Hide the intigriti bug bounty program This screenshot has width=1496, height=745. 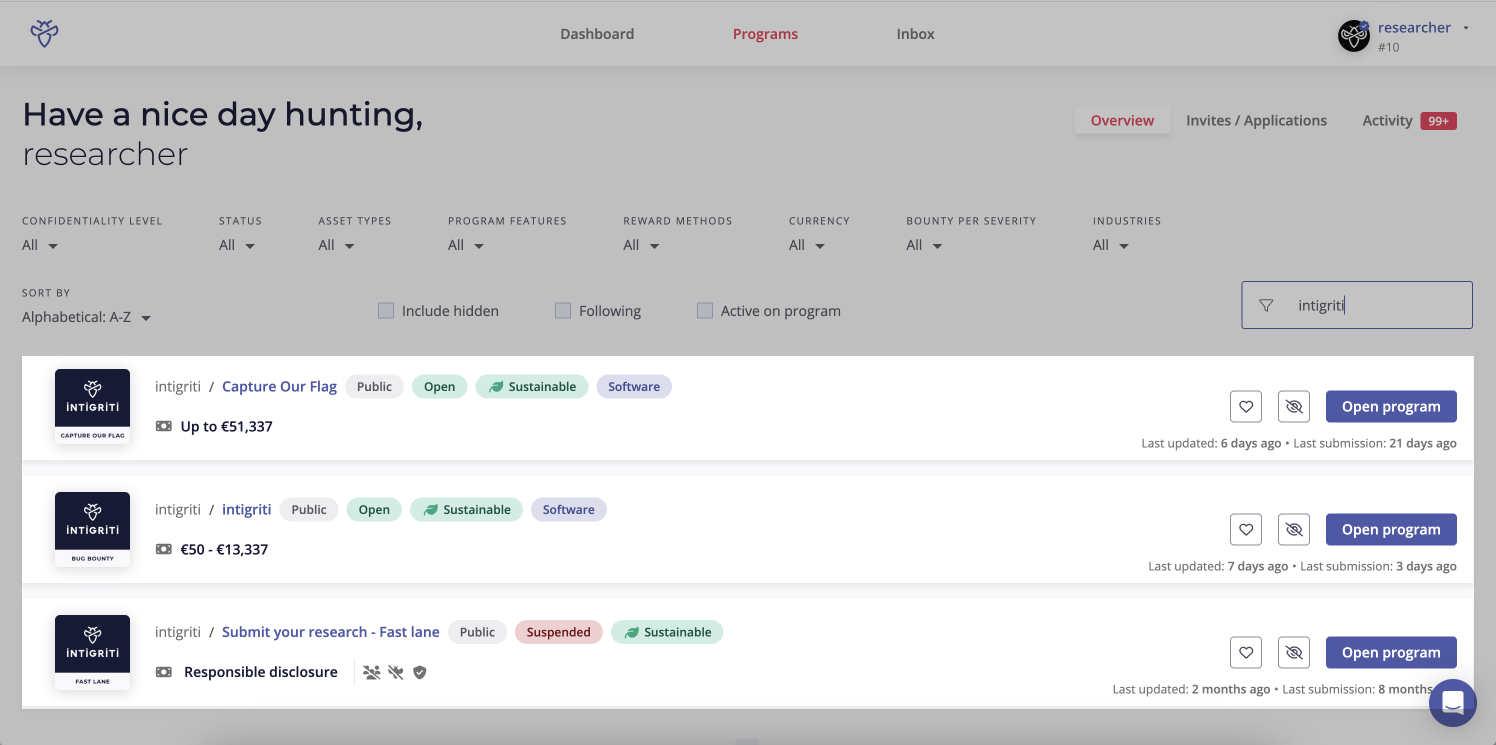click(x=1294, y=530)
